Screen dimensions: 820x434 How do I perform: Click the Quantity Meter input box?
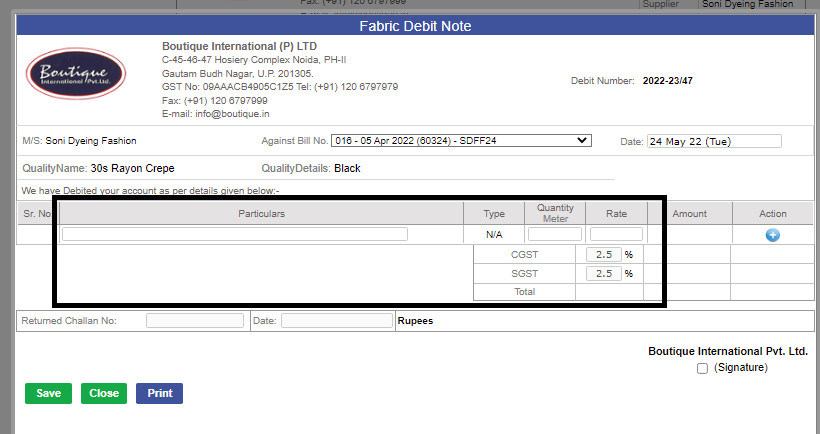pyautogui.click(x=555, y=234)
